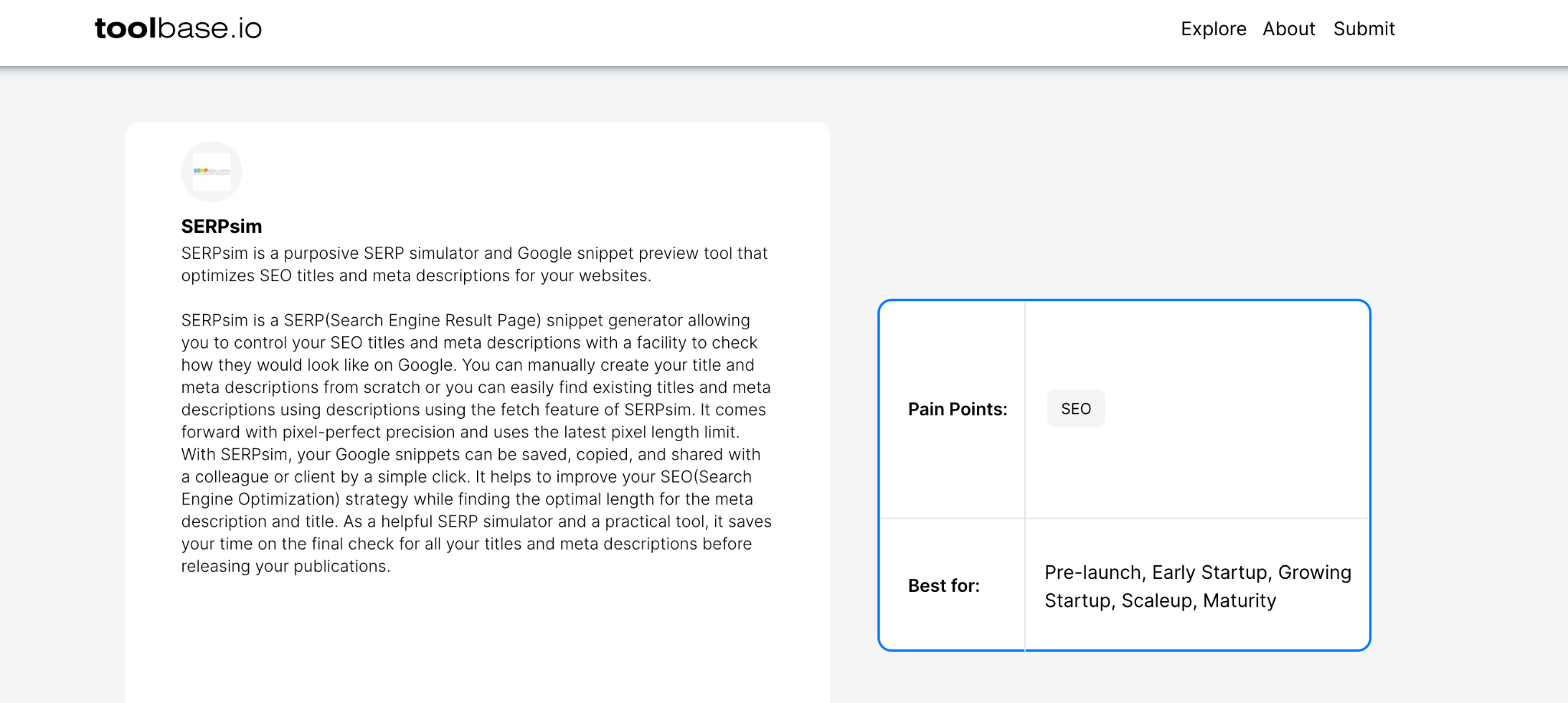Viewport: 1568px width, 703px height.
Task: Click the SERPsim round logo icon
Action: coord(211,172)
